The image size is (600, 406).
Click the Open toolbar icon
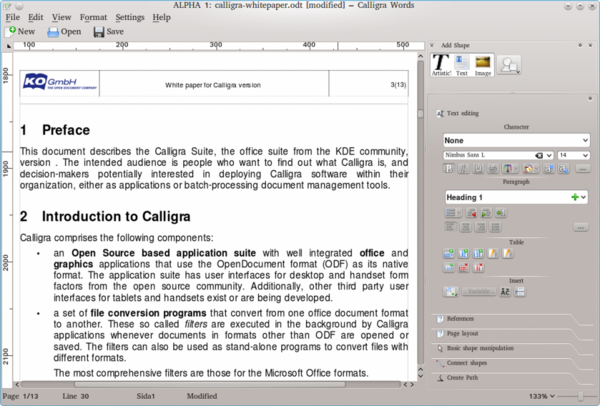pos(53,32)
